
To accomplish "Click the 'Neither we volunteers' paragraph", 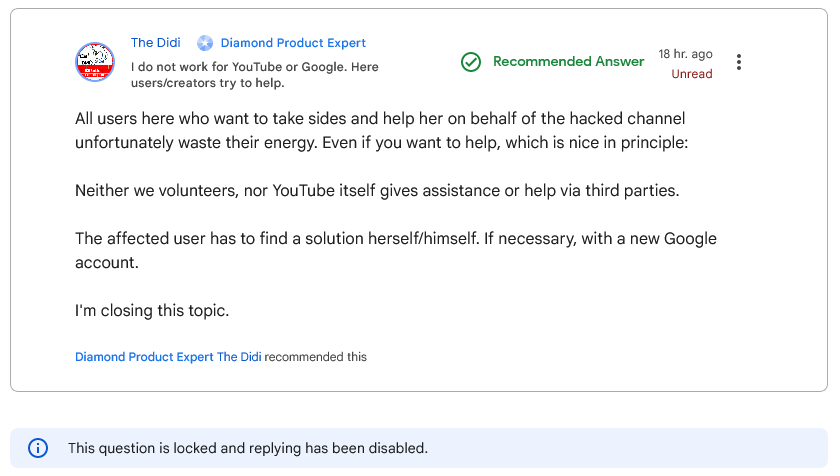I will point(377,191).
